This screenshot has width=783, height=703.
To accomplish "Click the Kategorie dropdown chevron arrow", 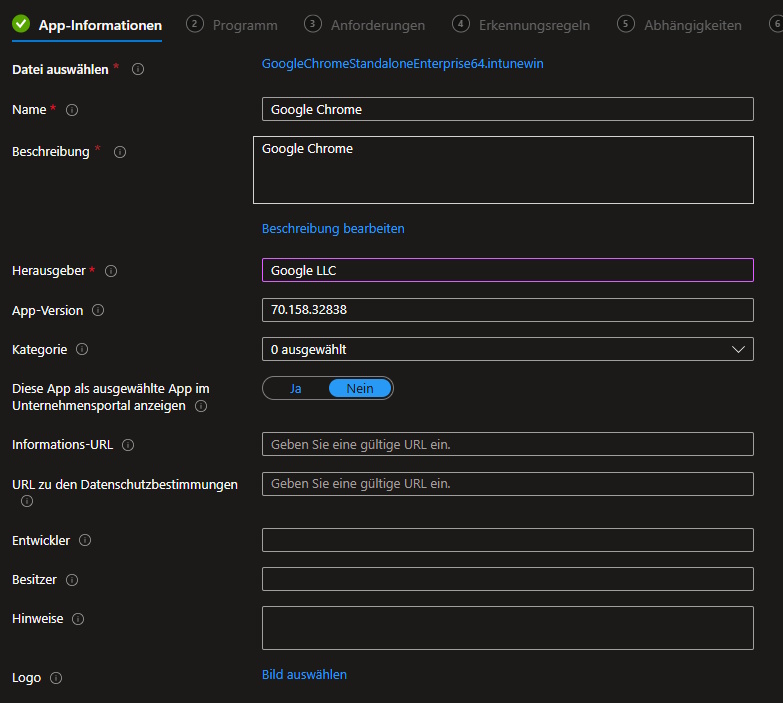I will click(738, 350).
